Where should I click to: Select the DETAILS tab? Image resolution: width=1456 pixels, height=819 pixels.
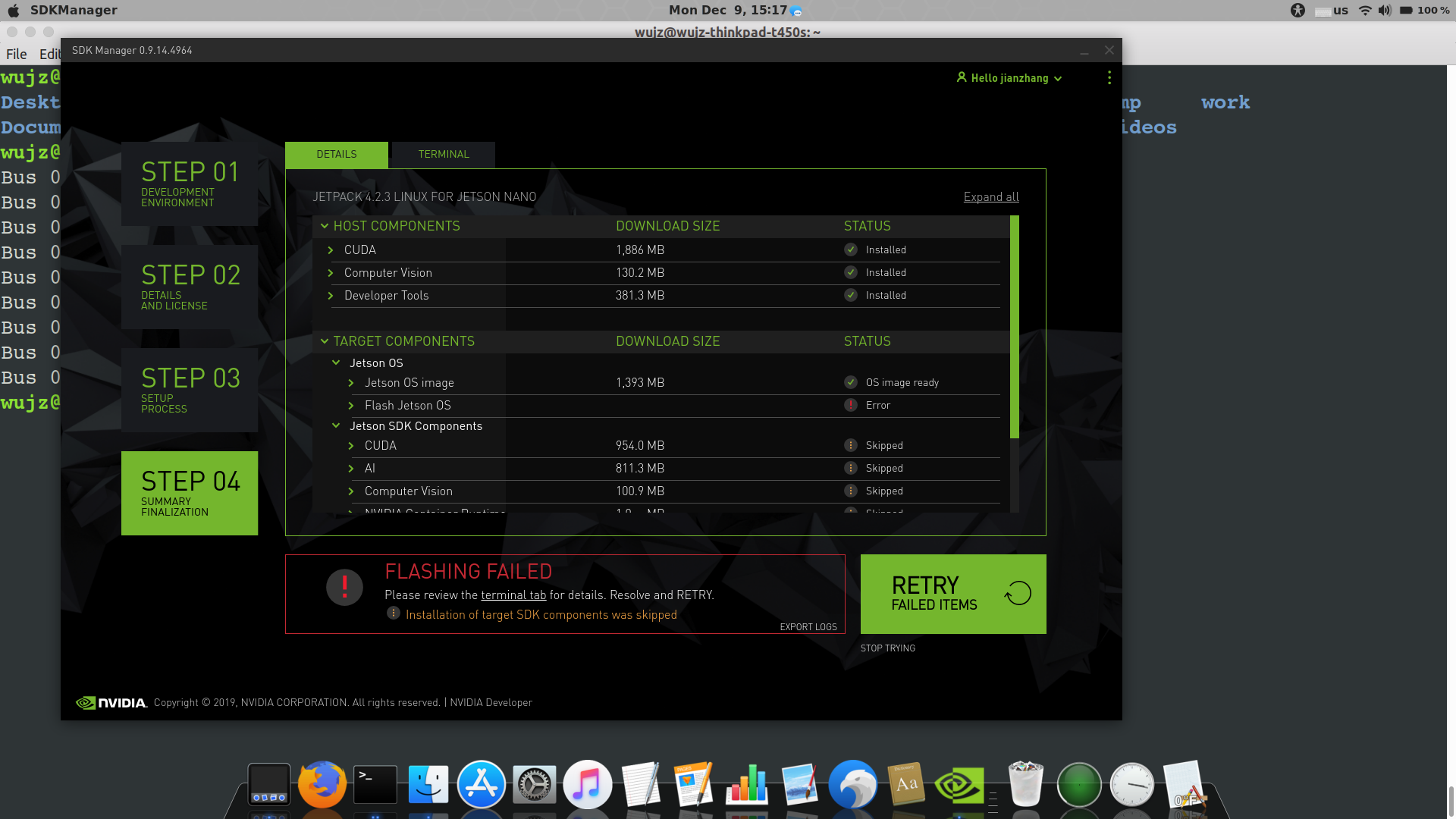click(336, 155)
